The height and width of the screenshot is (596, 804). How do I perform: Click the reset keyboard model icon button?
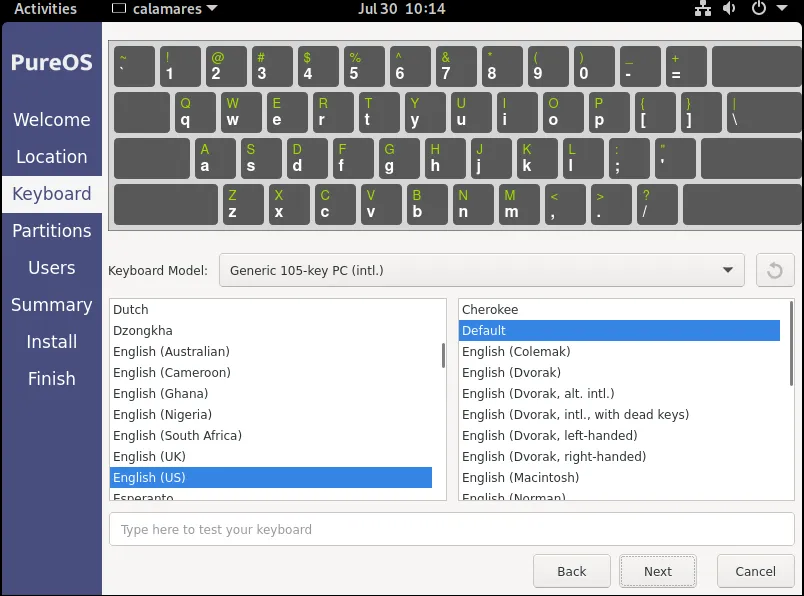tap(774, 270)
